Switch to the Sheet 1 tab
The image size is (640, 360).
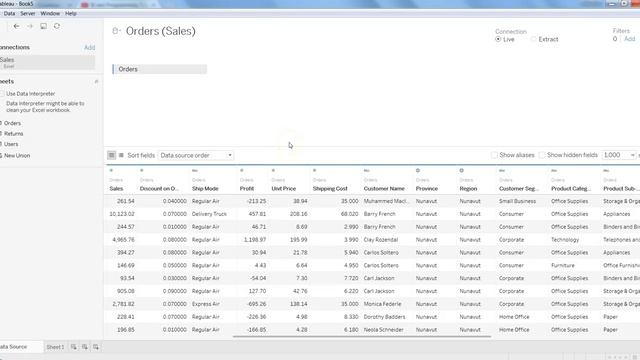[x=55, y=347]
